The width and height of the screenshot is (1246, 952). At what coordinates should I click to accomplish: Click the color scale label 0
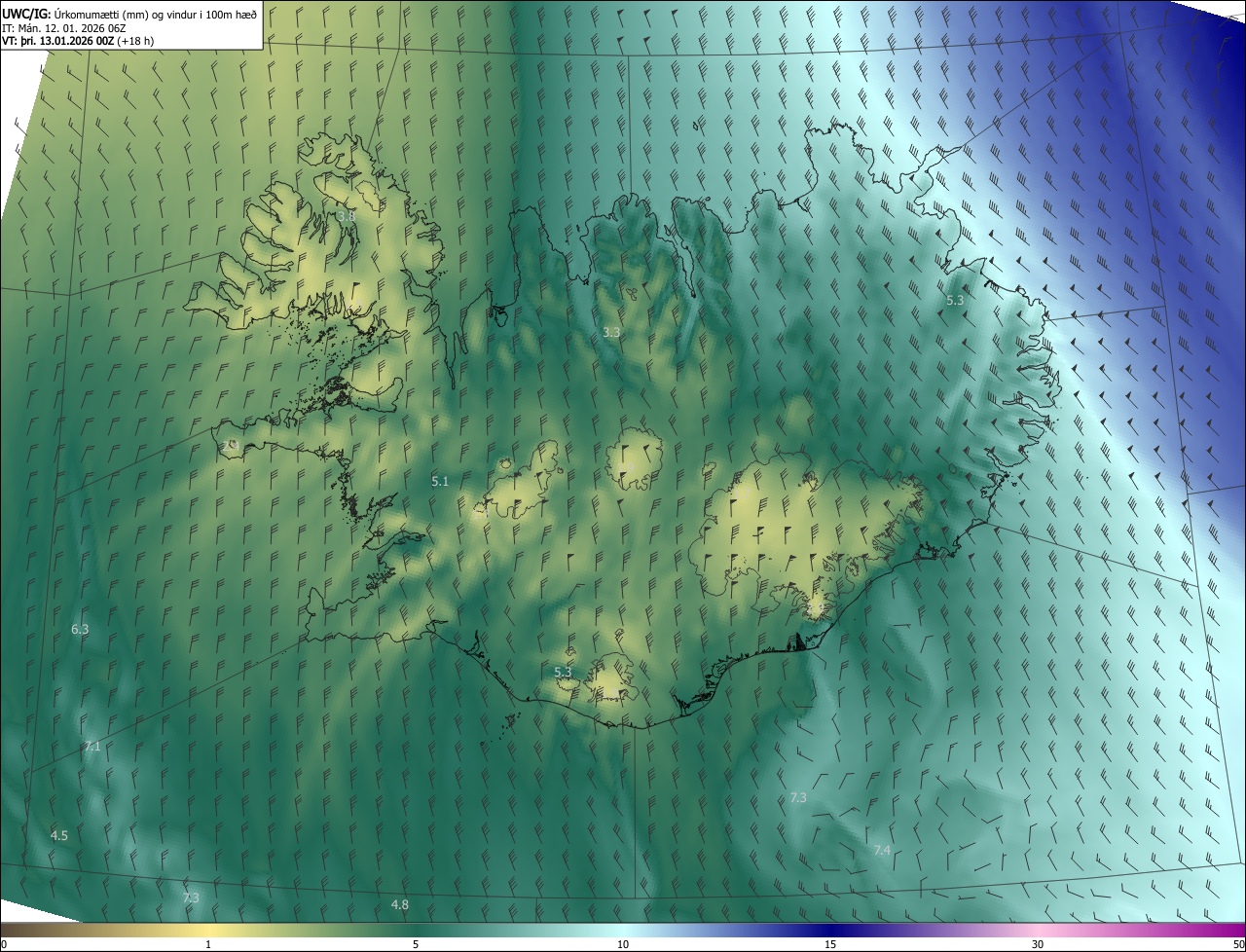(4, 944)
